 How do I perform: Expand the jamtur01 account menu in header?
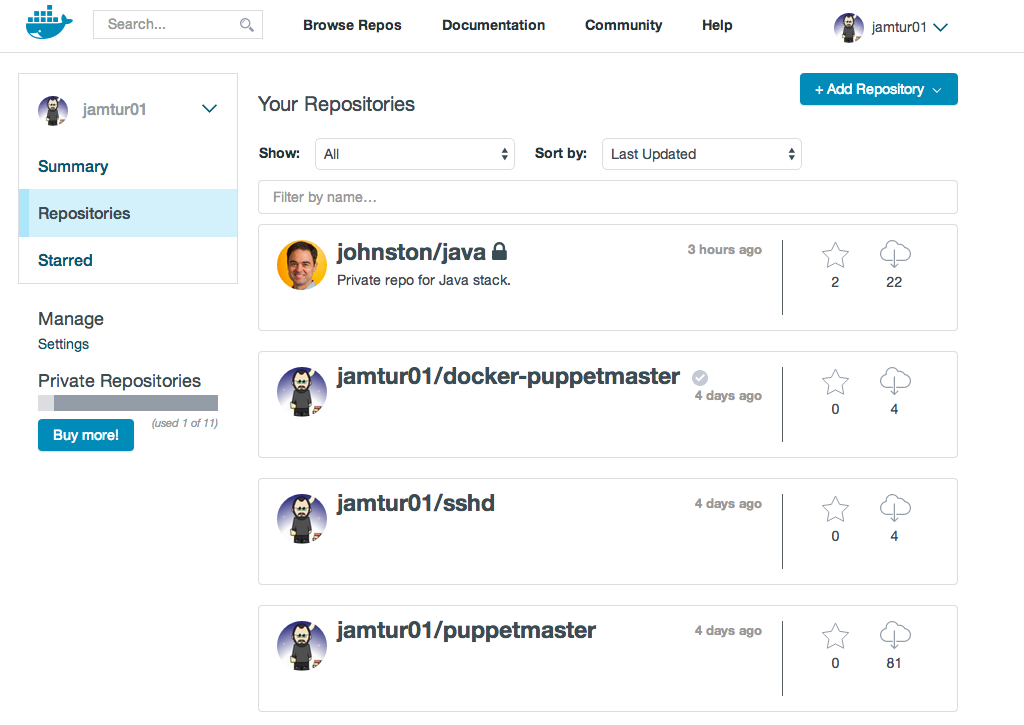click(940, 27)
